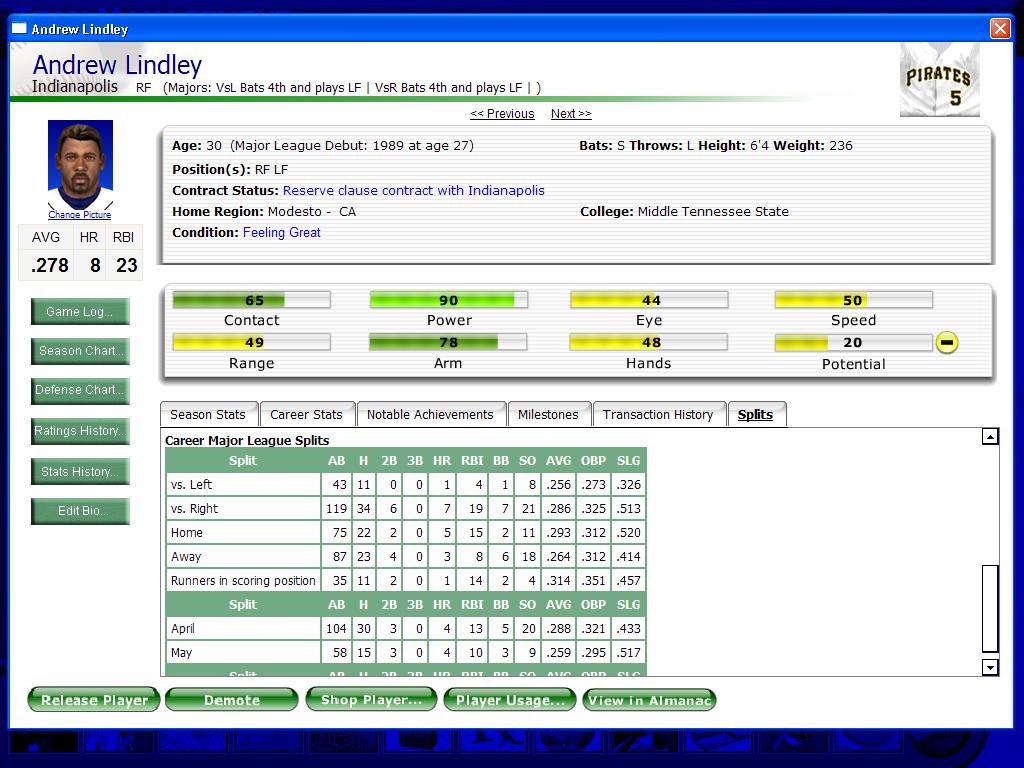Screen dimensions: 1024x768
Task: View the Transaction History tab
Action: click(658, 415)
